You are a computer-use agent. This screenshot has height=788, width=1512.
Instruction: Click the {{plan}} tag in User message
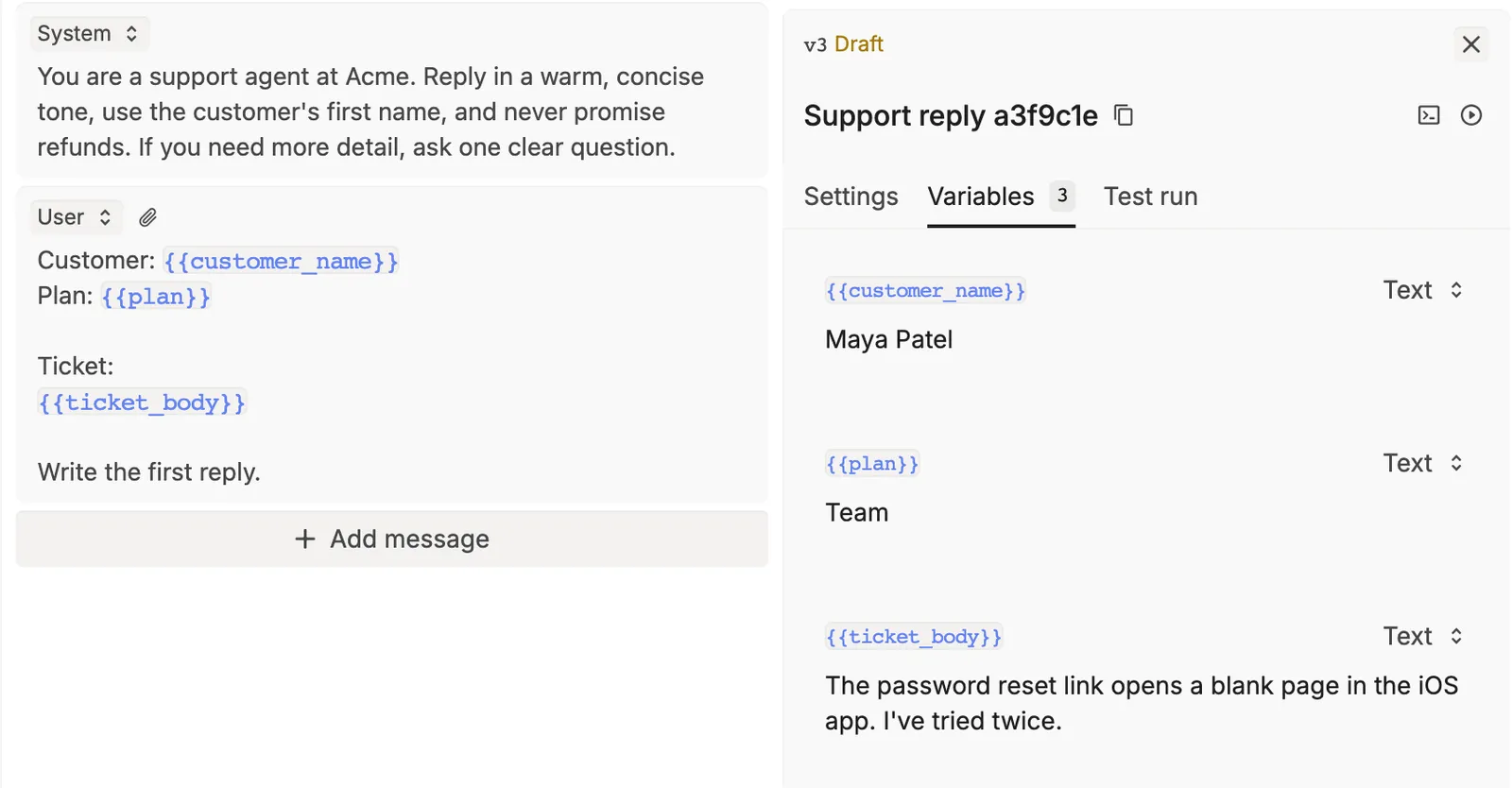pyautogui.click(x=156, y=297)
